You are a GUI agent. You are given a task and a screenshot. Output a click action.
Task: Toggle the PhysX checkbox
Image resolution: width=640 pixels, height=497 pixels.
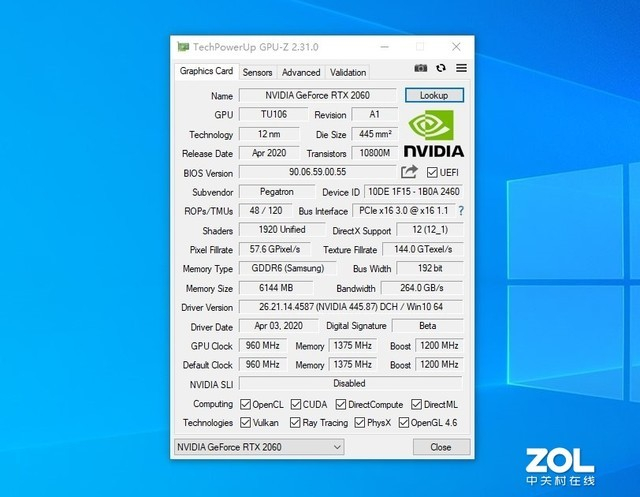point(360,422)
